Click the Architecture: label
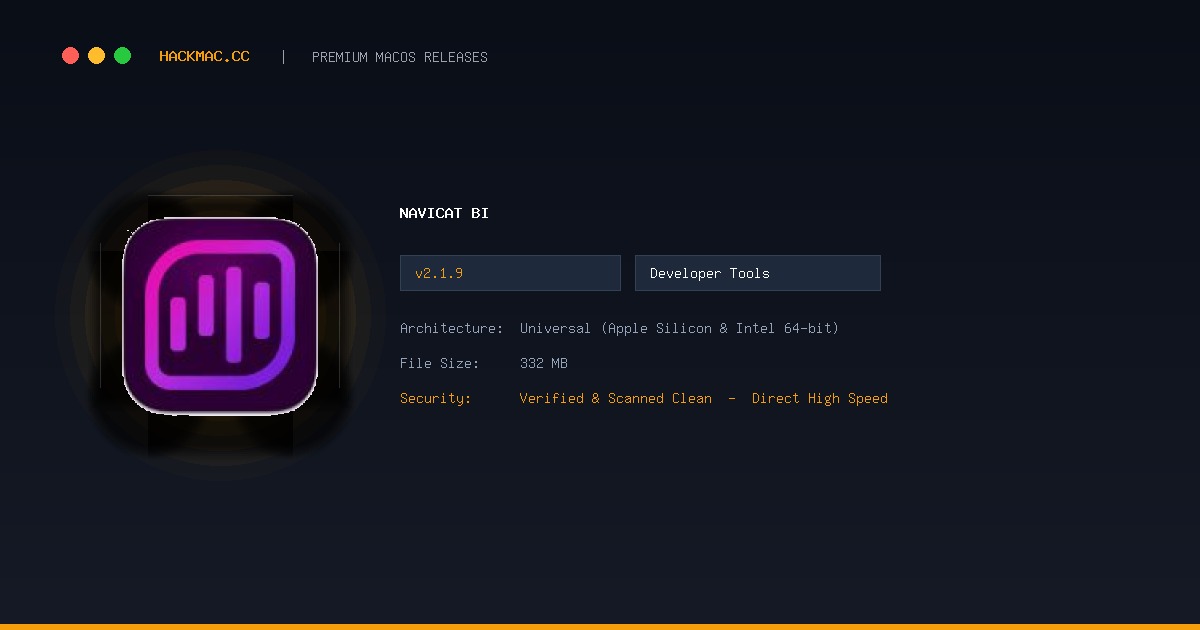Image resolution: width=1200 pixels, height=630 pixels. pyautogui.click(x=452, y=328)
